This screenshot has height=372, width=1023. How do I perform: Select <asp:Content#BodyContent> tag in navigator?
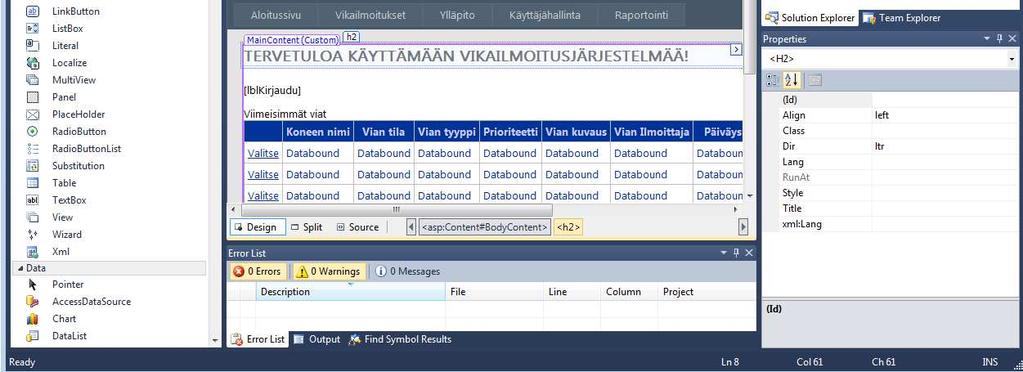(x=485, y=227)
